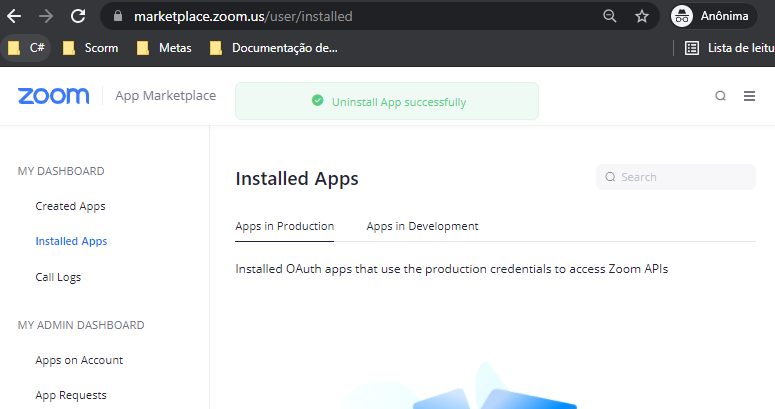Open the zoom magnifier in address bar

tap(609, 16)
